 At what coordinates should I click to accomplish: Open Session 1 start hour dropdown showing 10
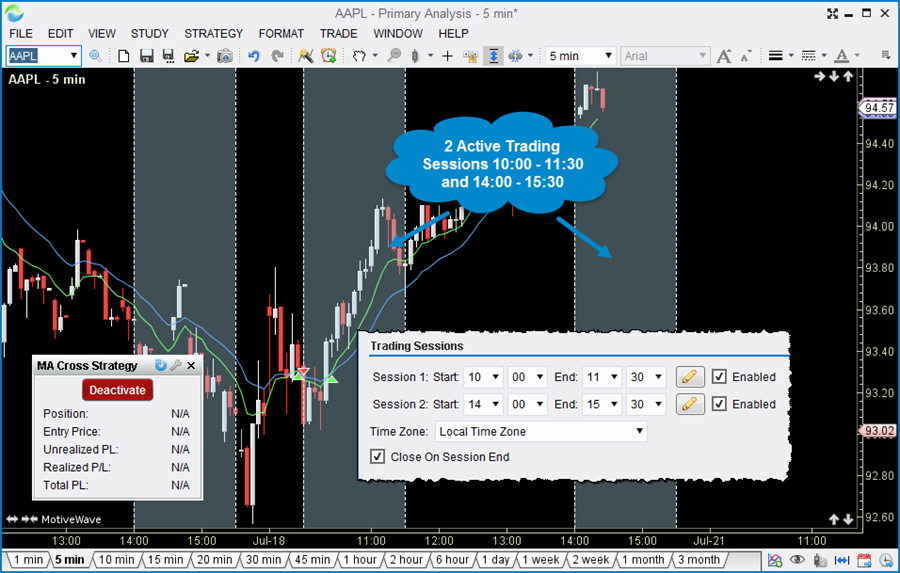483,377
